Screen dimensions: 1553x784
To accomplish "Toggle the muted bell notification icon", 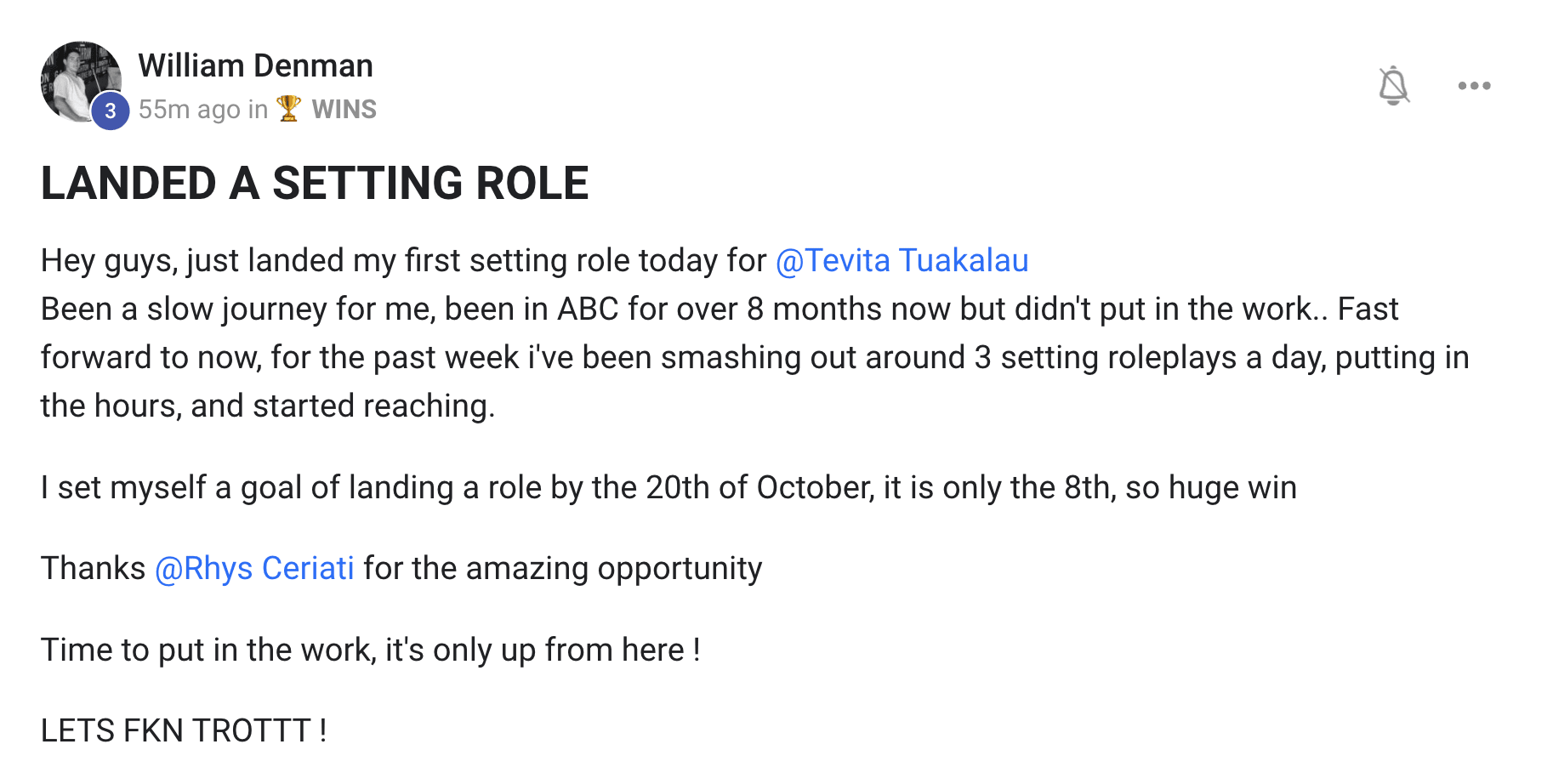I will (x=1393, y=85).
